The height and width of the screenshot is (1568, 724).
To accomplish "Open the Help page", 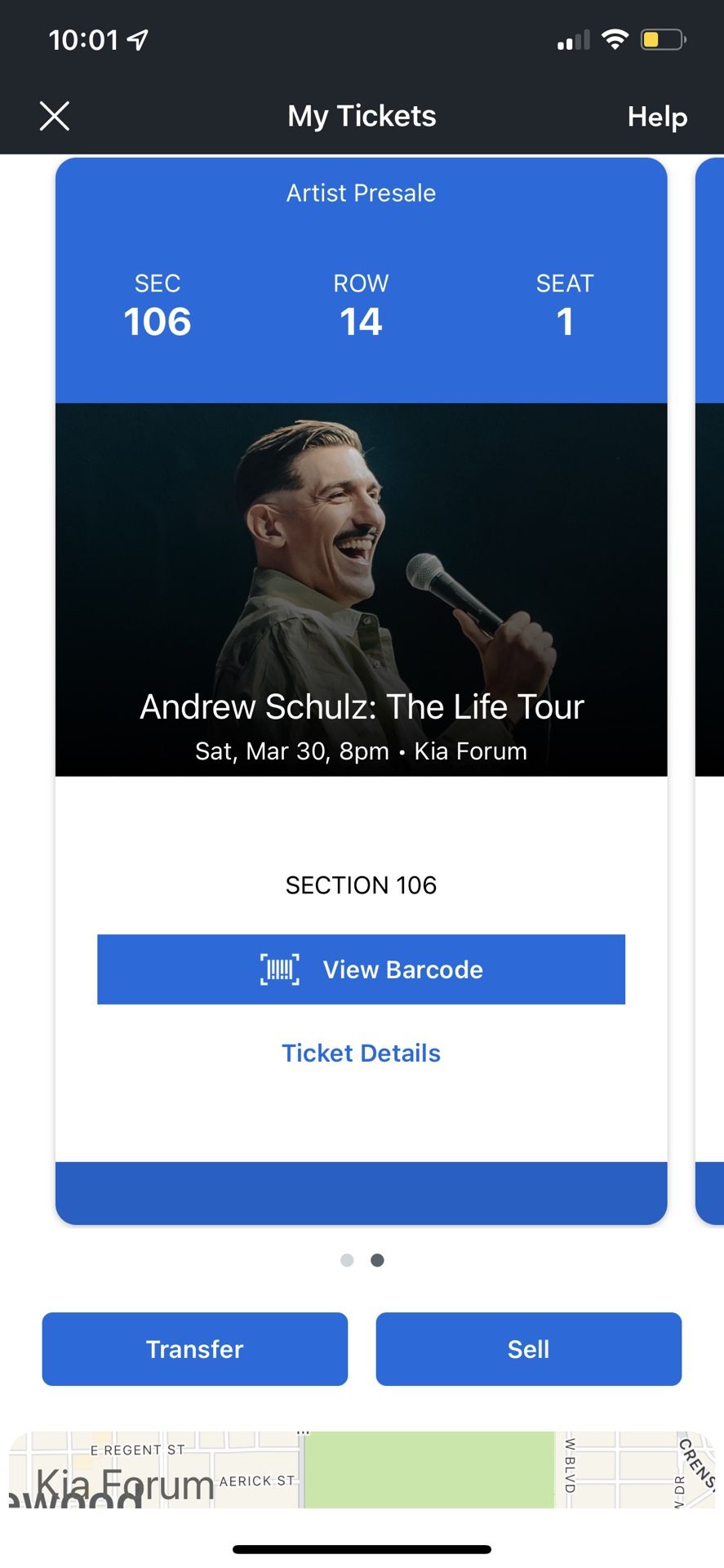I will click(657, 117).
